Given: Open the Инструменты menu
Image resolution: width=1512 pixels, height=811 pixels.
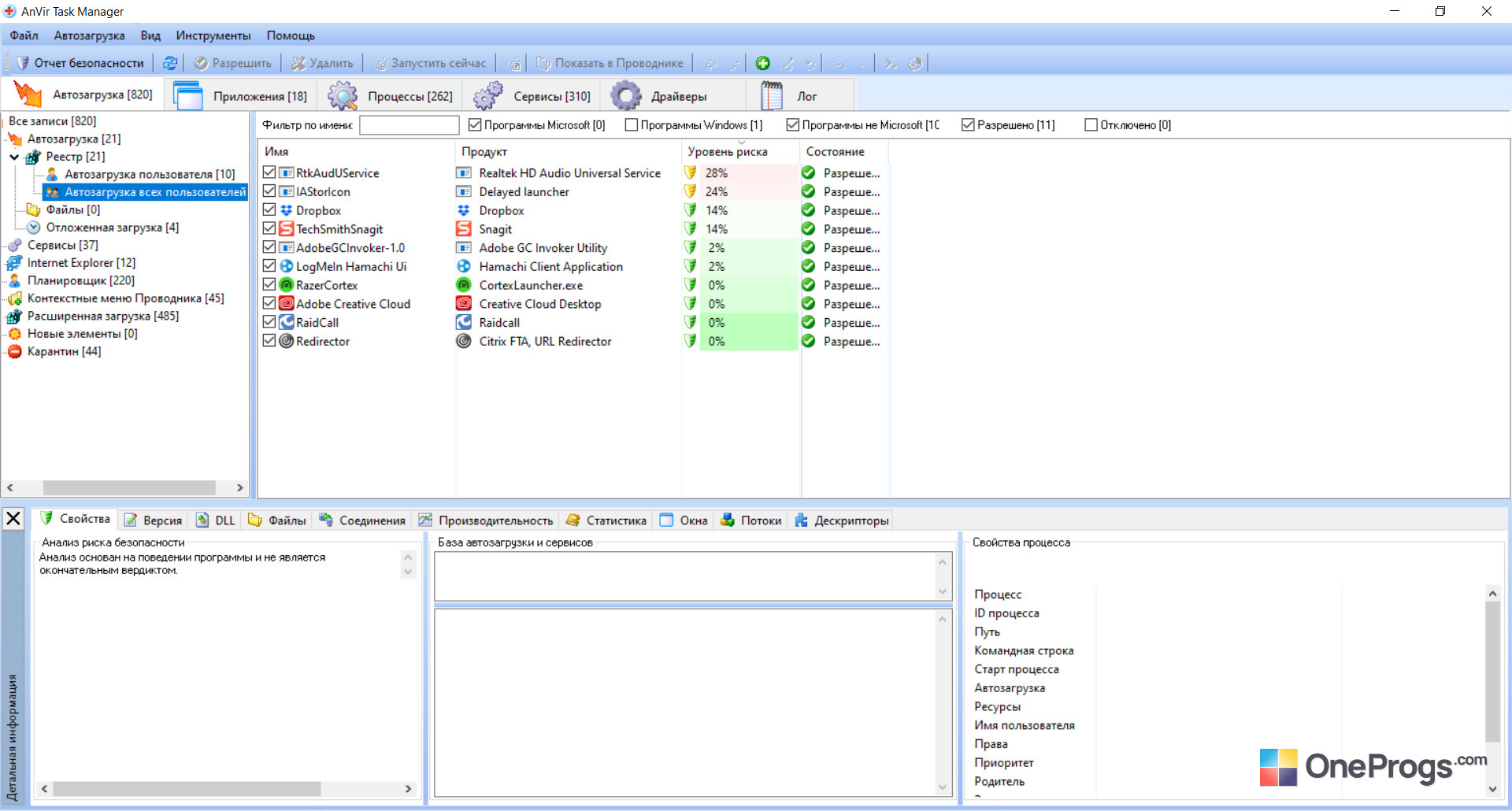Looking at the screenshot, I should [x=213, y=35].
